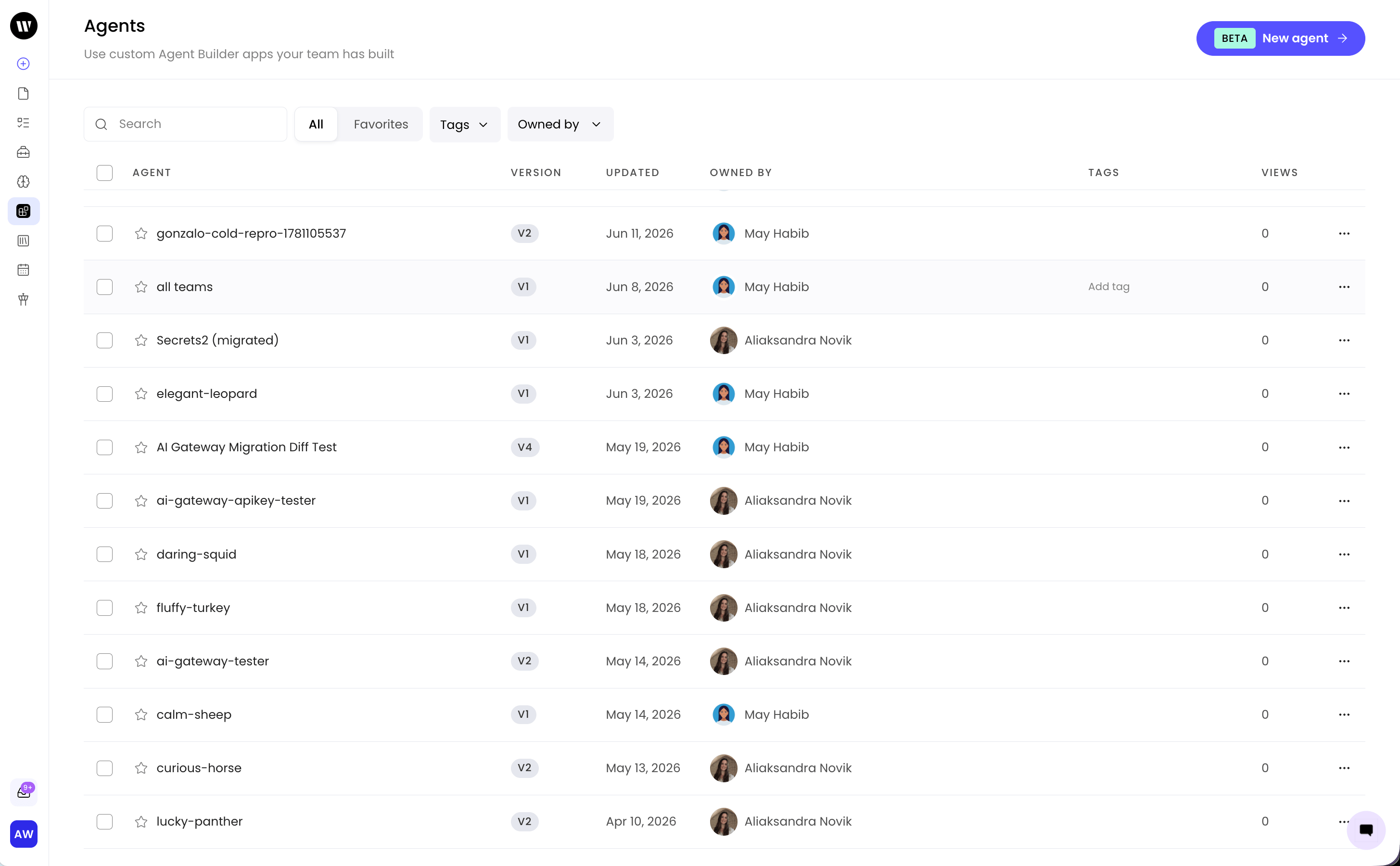Expand the Tags filter dropdown
The height and width of the screenshot is (866, 1400).
[x=464, y=124]
